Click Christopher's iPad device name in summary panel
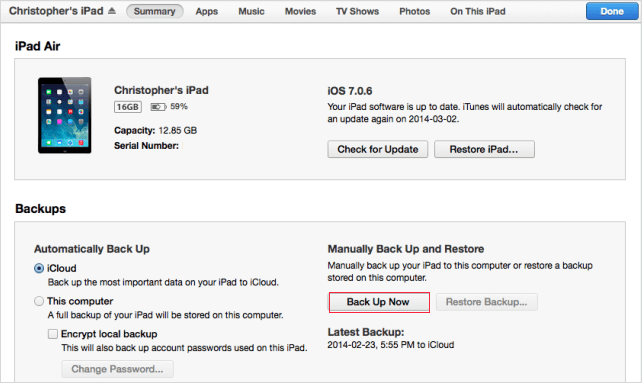The height and width of the screenshot is (383, 642). pyautogui.click(x=161, y=90)
